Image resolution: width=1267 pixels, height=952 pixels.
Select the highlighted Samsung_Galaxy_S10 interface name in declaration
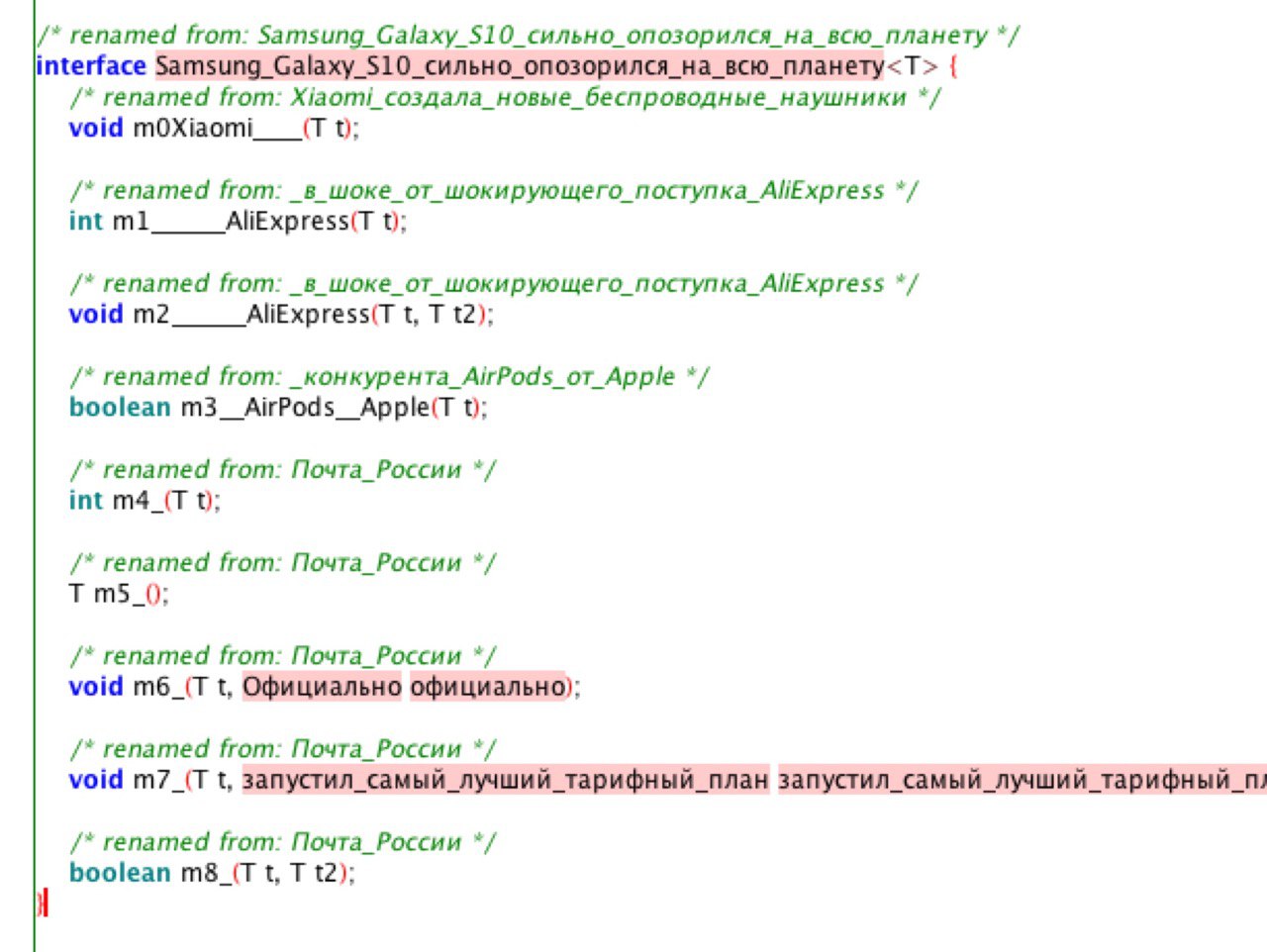(x=520, y=66)
